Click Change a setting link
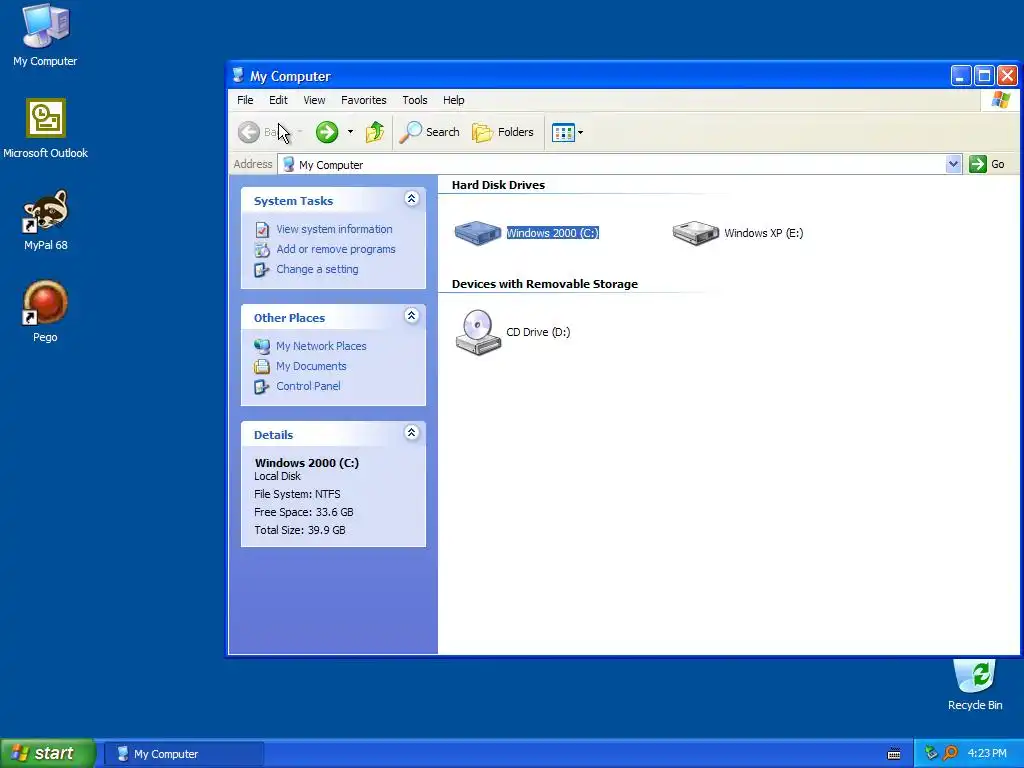 tap(317, 269)
